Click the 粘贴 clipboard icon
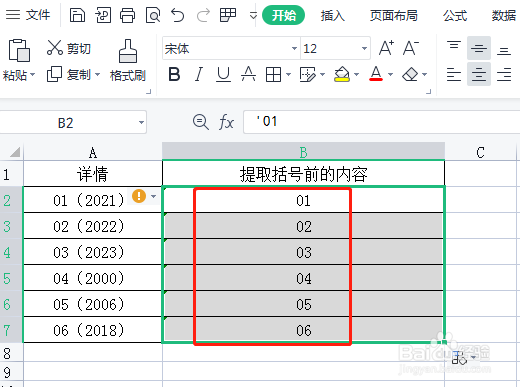Viewport: 520px width, 387px height. point(19,50)
